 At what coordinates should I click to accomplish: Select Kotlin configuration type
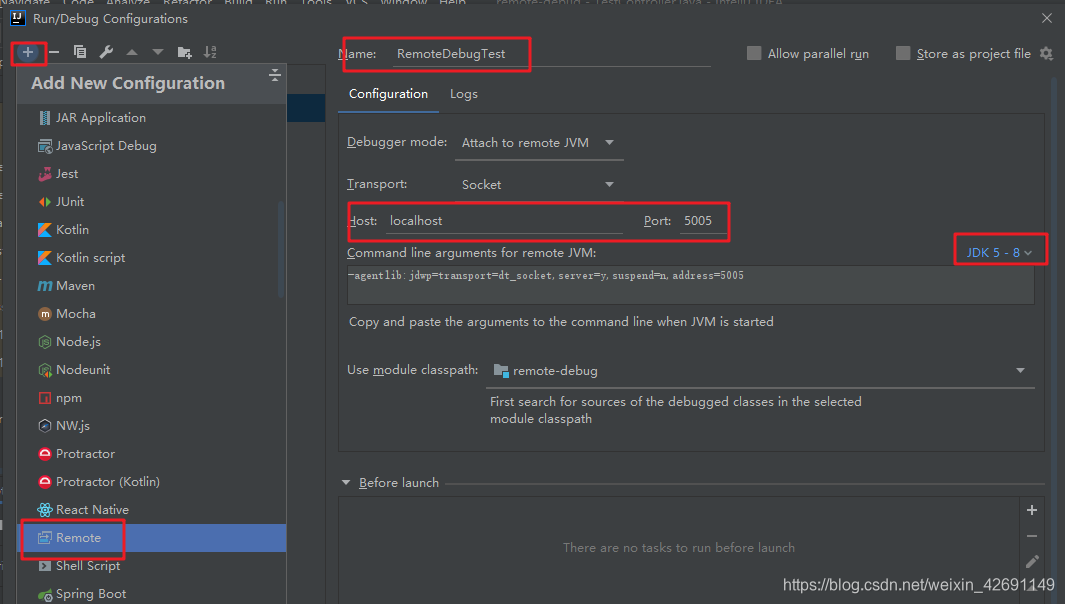point(151,230)
